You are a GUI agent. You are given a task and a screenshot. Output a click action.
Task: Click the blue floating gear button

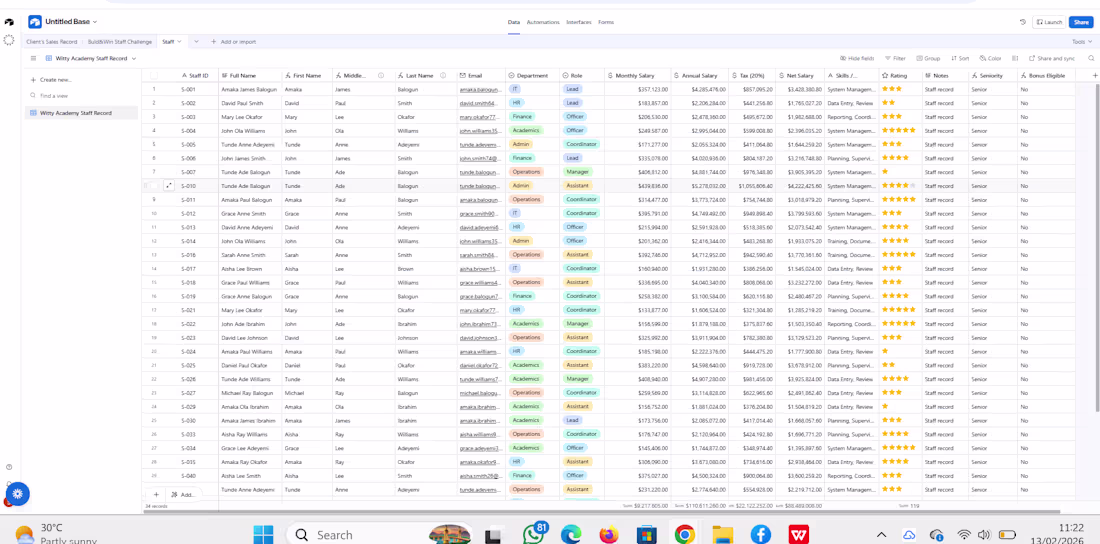18,494
